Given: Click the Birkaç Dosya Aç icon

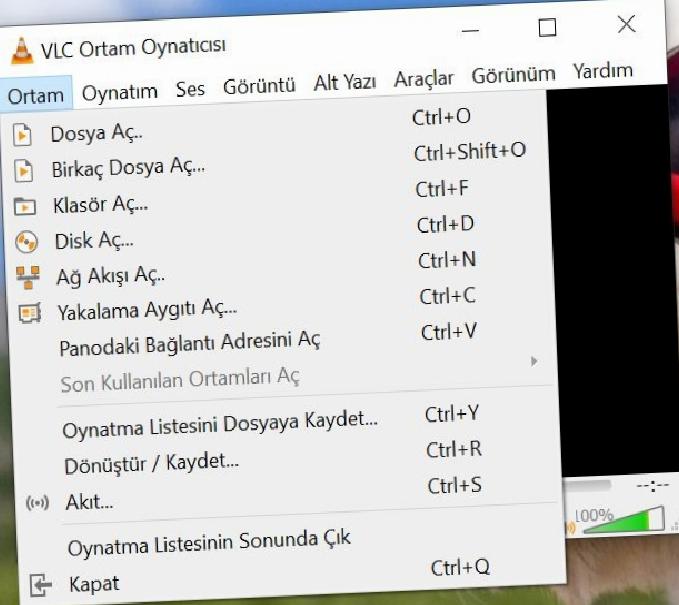Looking at the screenshot, I should point(23,170).
